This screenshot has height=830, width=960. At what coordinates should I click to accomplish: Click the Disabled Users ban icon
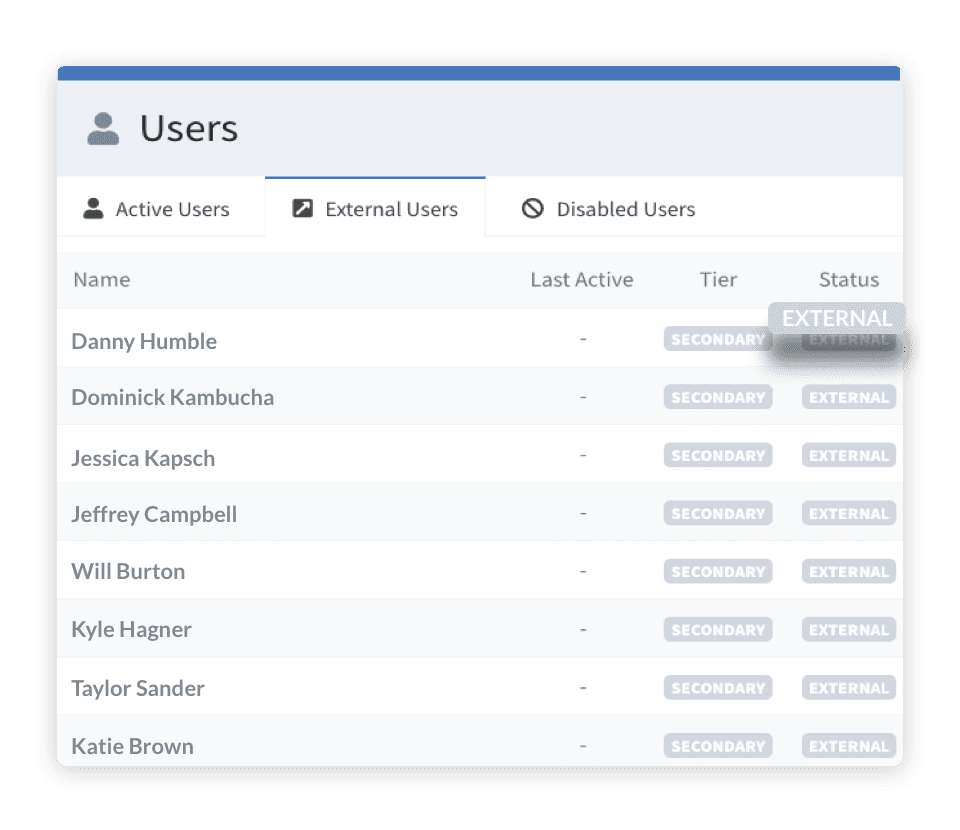point(533,209)
